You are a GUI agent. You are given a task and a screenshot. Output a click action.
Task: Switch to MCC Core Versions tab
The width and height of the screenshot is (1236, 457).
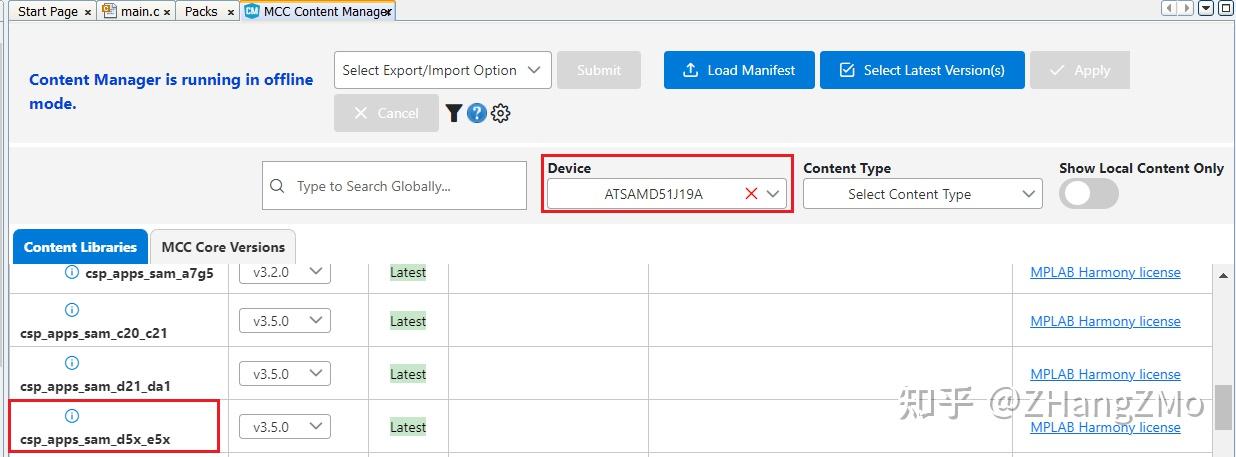pyautogui.click(x=223, y=247)
